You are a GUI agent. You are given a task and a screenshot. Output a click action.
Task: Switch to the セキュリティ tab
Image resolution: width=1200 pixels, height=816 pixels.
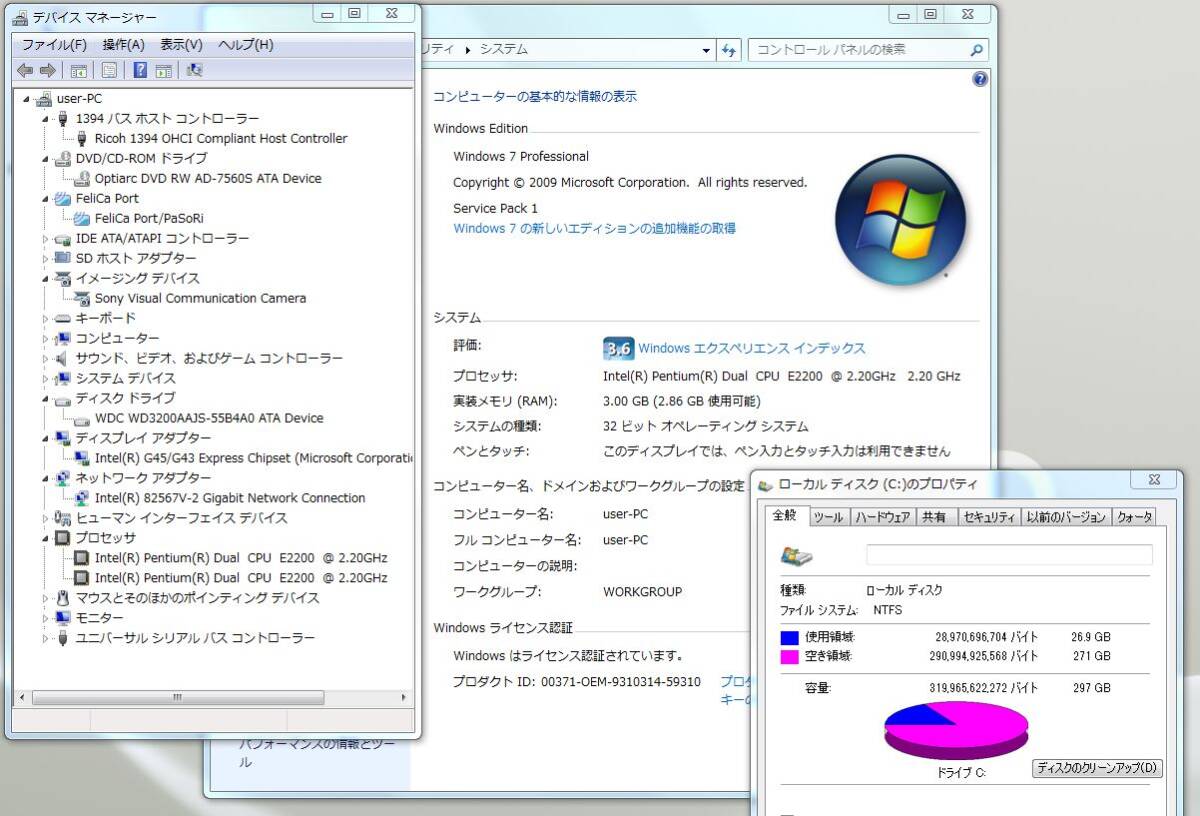click(x=988, y=517)
